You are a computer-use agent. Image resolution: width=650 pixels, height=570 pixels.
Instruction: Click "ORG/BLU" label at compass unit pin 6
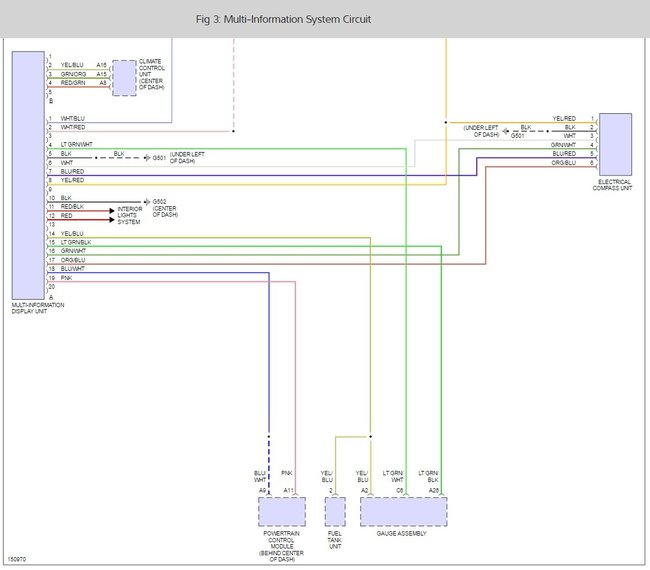(564, 163)
